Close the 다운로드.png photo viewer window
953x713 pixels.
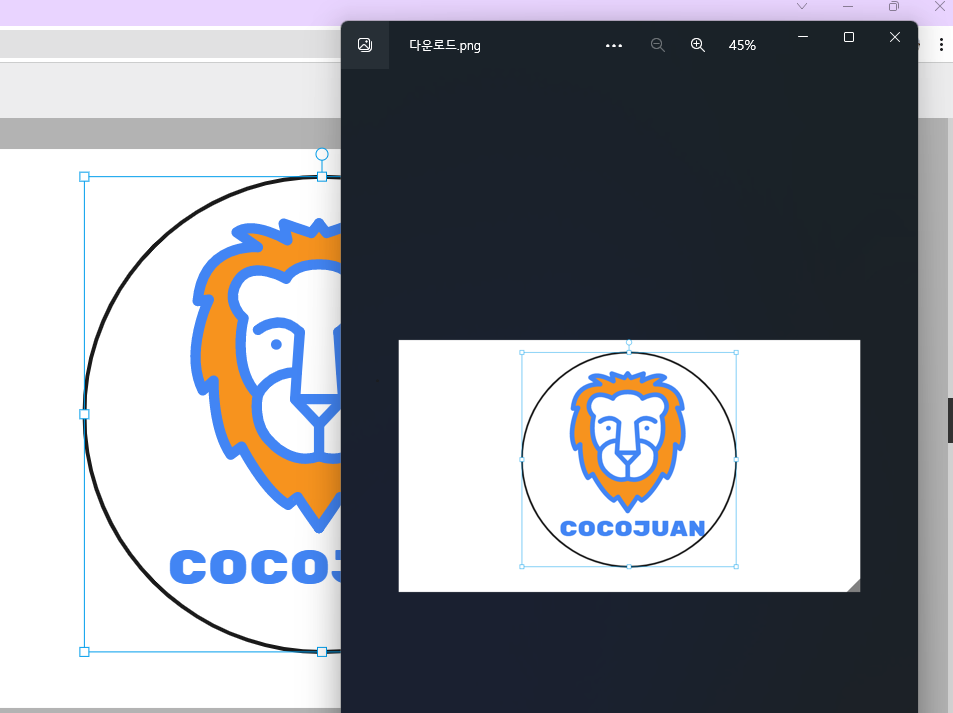tap(895, 37)
